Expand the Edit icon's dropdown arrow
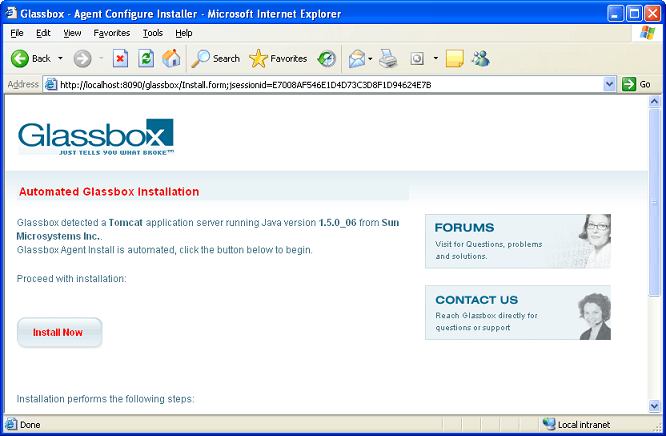The image size is (666, 436). coord(435,58)
